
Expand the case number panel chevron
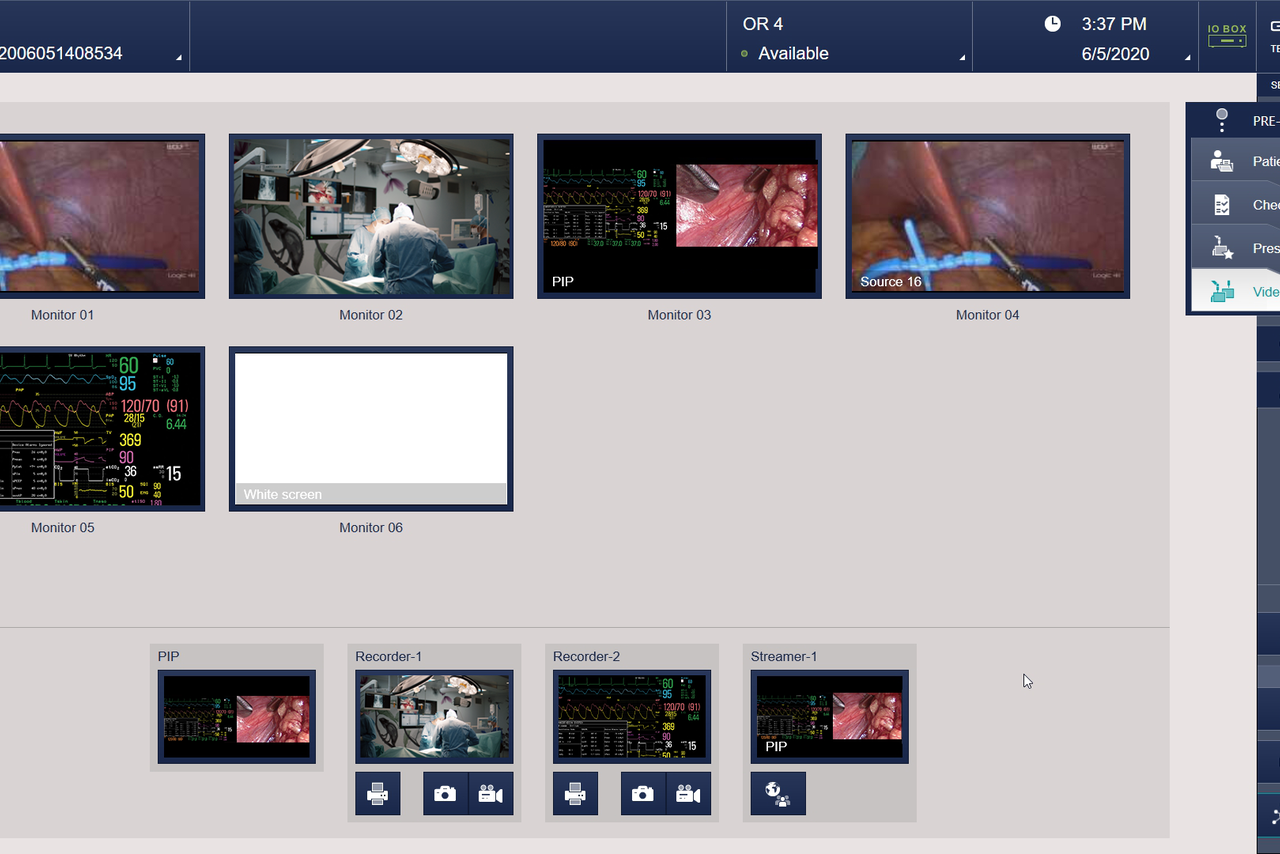(x=178, y=57)
